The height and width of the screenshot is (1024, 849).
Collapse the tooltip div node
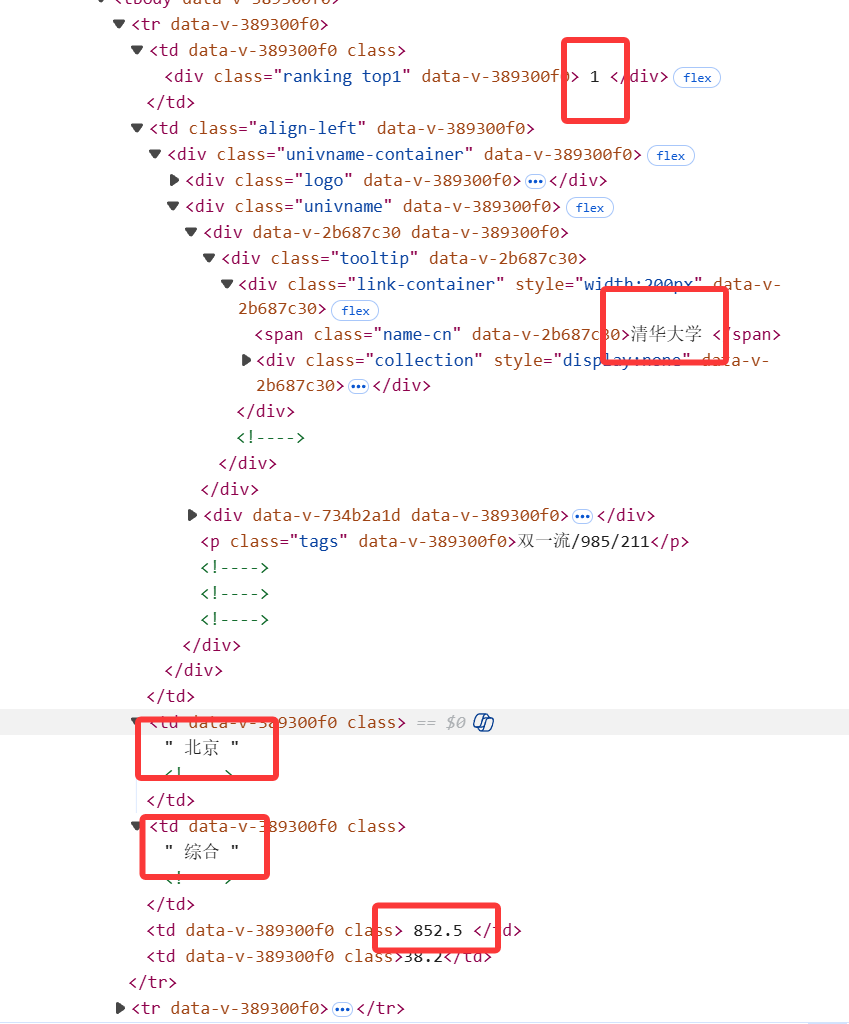[x=209, y=258]
